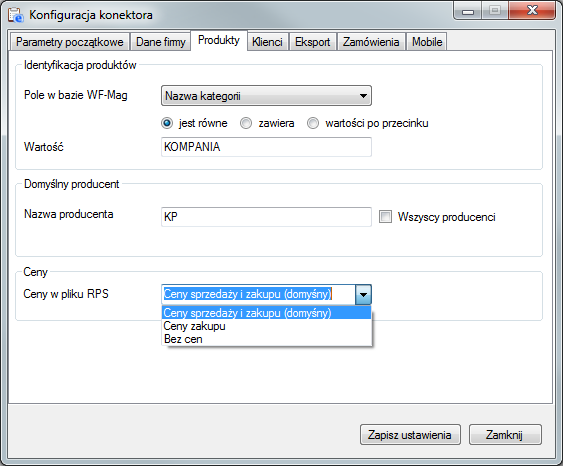Minimize the Konfiguracja konektora window
Viewport: 563px width, 466px height.
pos(467,11)
